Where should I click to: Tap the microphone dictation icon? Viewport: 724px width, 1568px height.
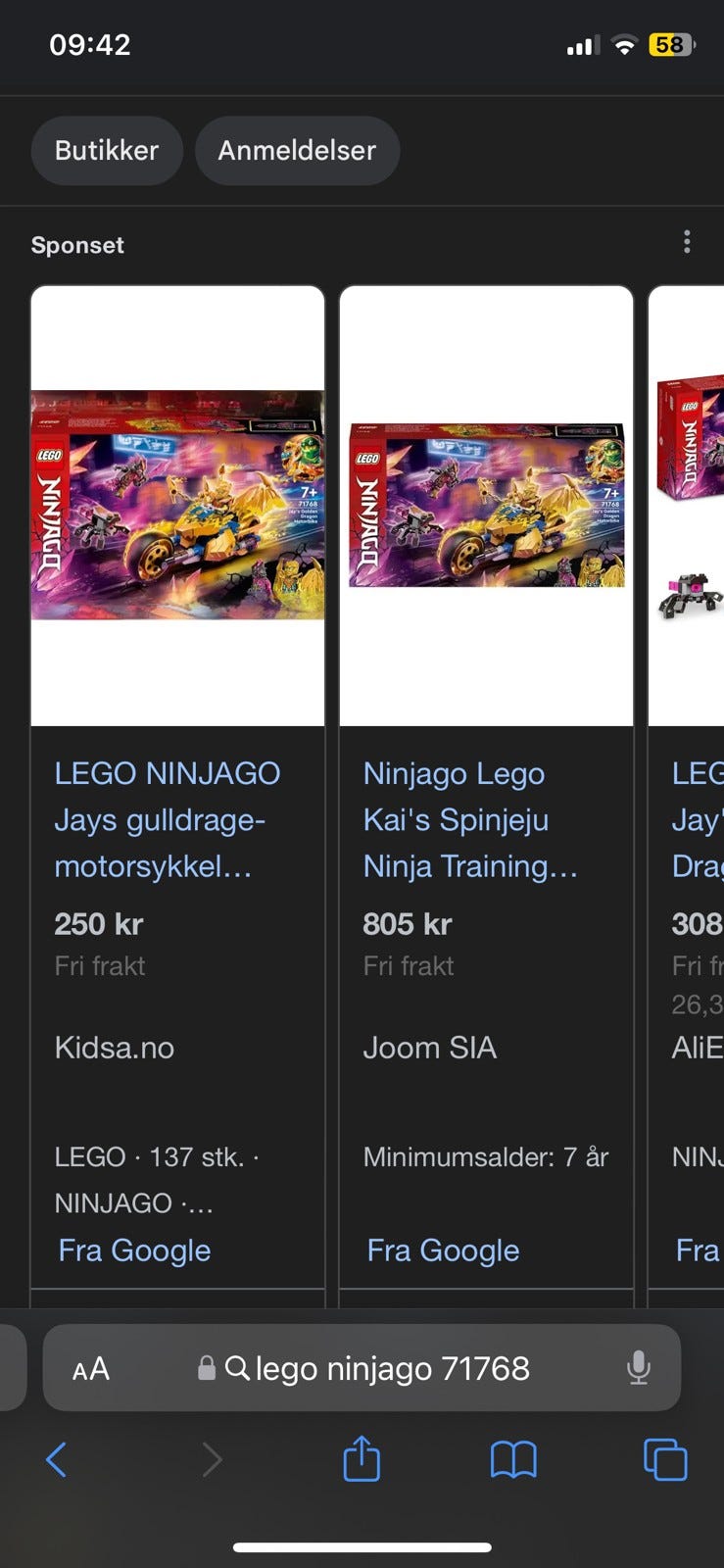639,1368
